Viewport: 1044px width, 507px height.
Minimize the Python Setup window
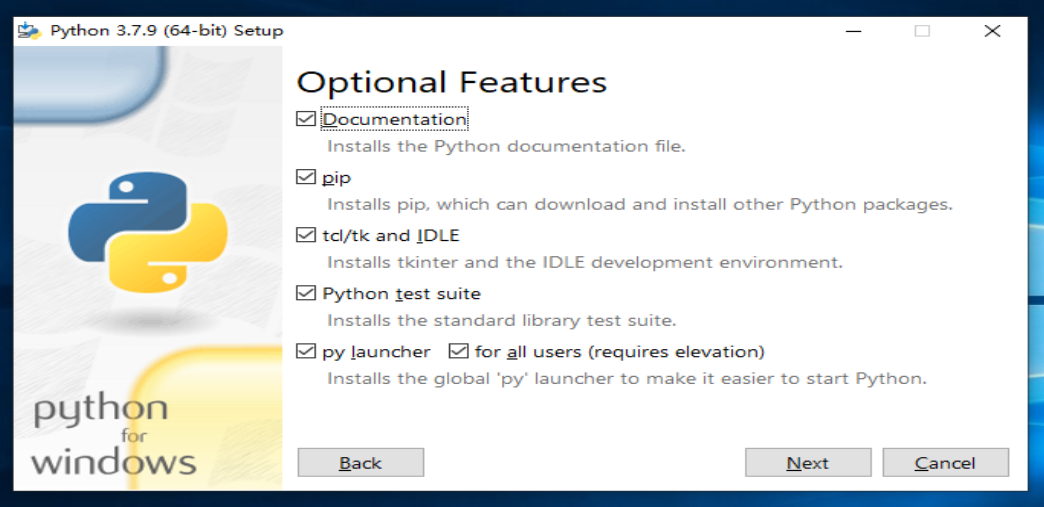(851, 31)
